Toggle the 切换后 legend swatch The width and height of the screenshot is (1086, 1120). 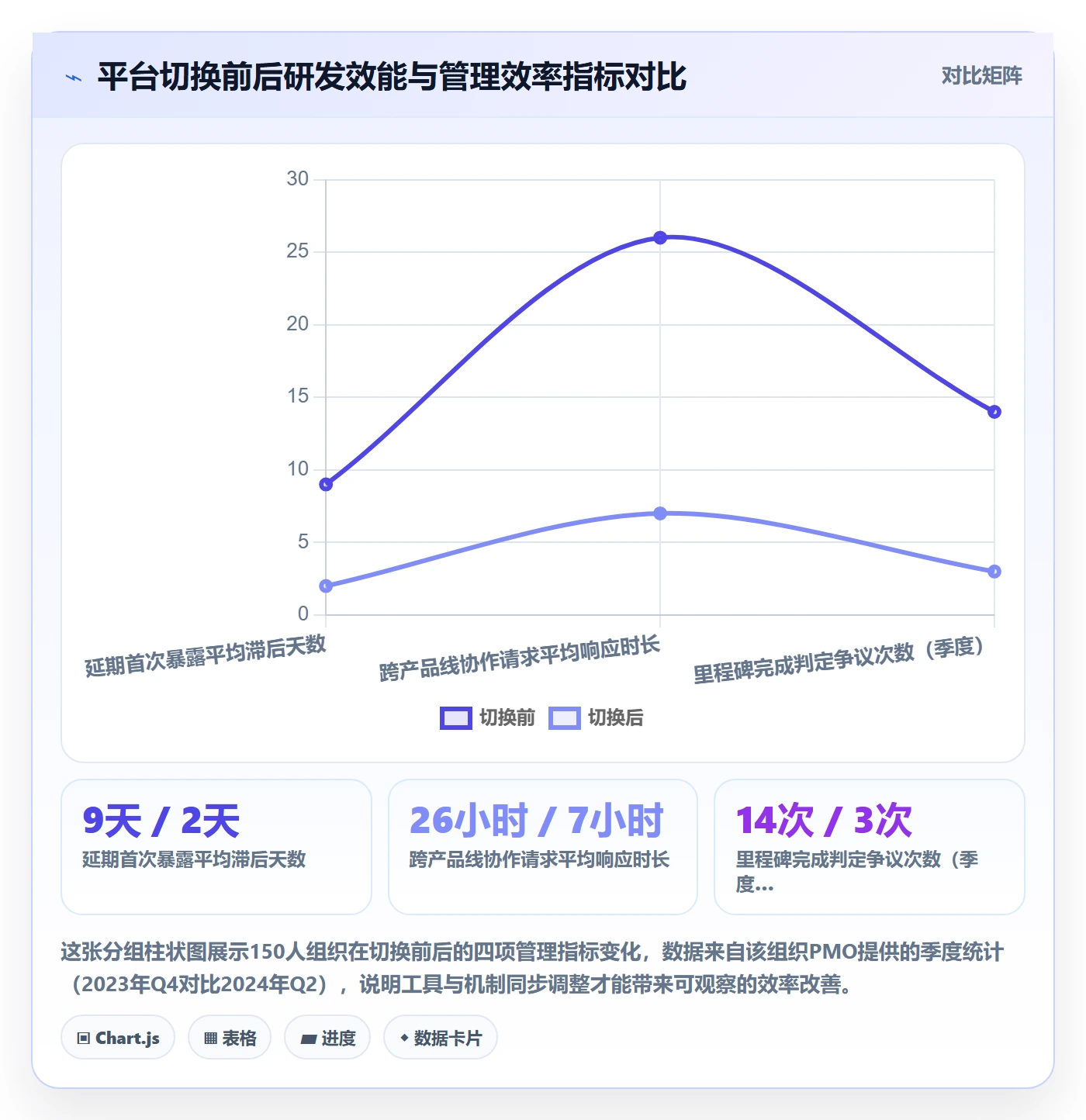coord(564,718)
